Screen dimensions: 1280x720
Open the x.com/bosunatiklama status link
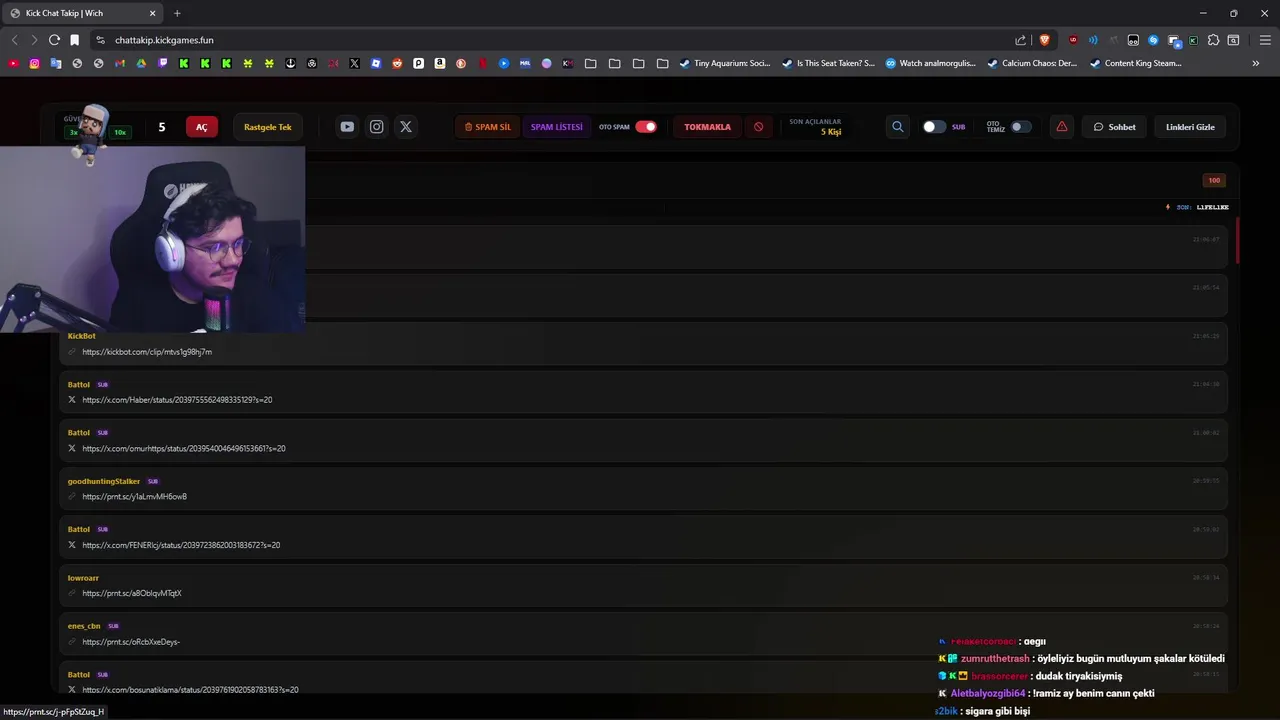pos(190,690)
